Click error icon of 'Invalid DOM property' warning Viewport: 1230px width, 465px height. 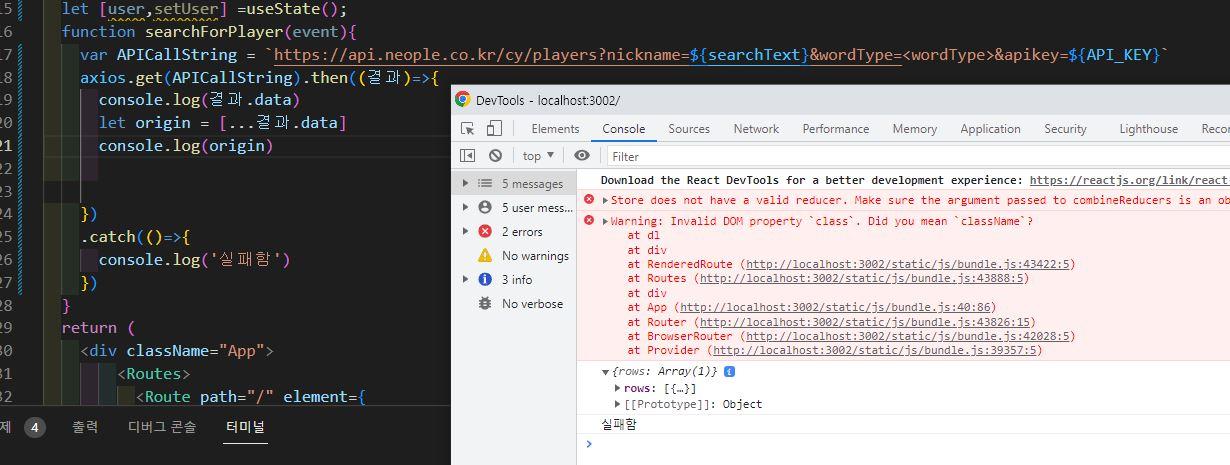click(590, 220)
